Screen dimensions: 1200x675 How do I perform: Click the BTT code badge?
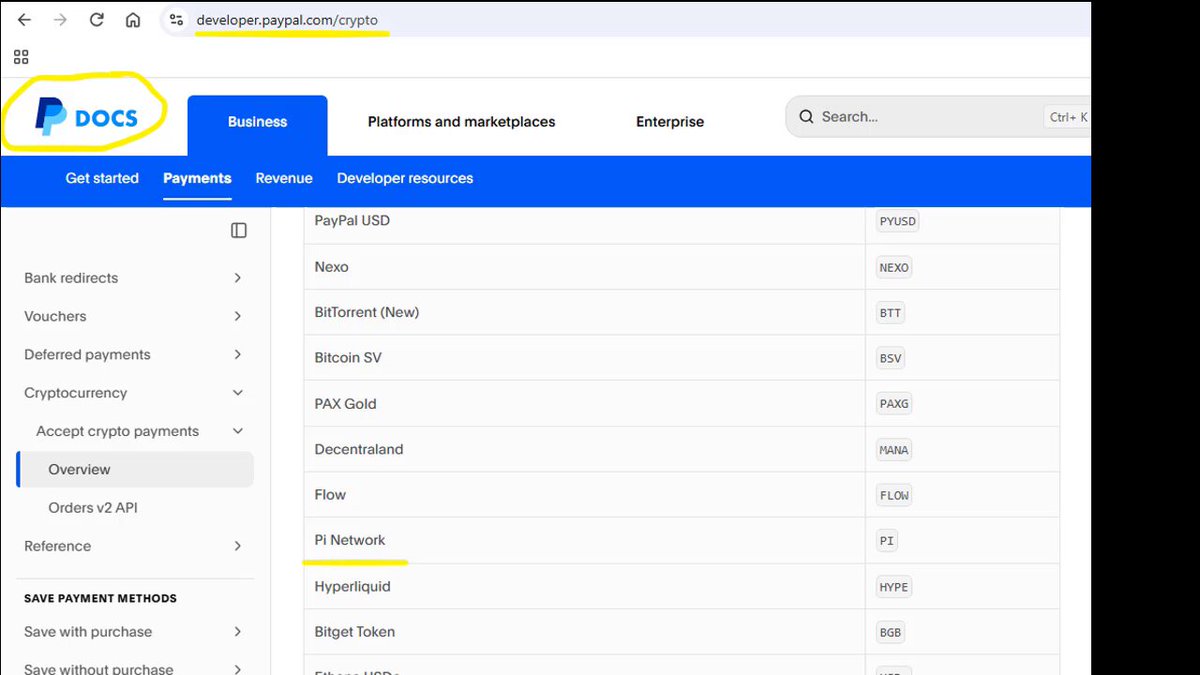(890, 313)
